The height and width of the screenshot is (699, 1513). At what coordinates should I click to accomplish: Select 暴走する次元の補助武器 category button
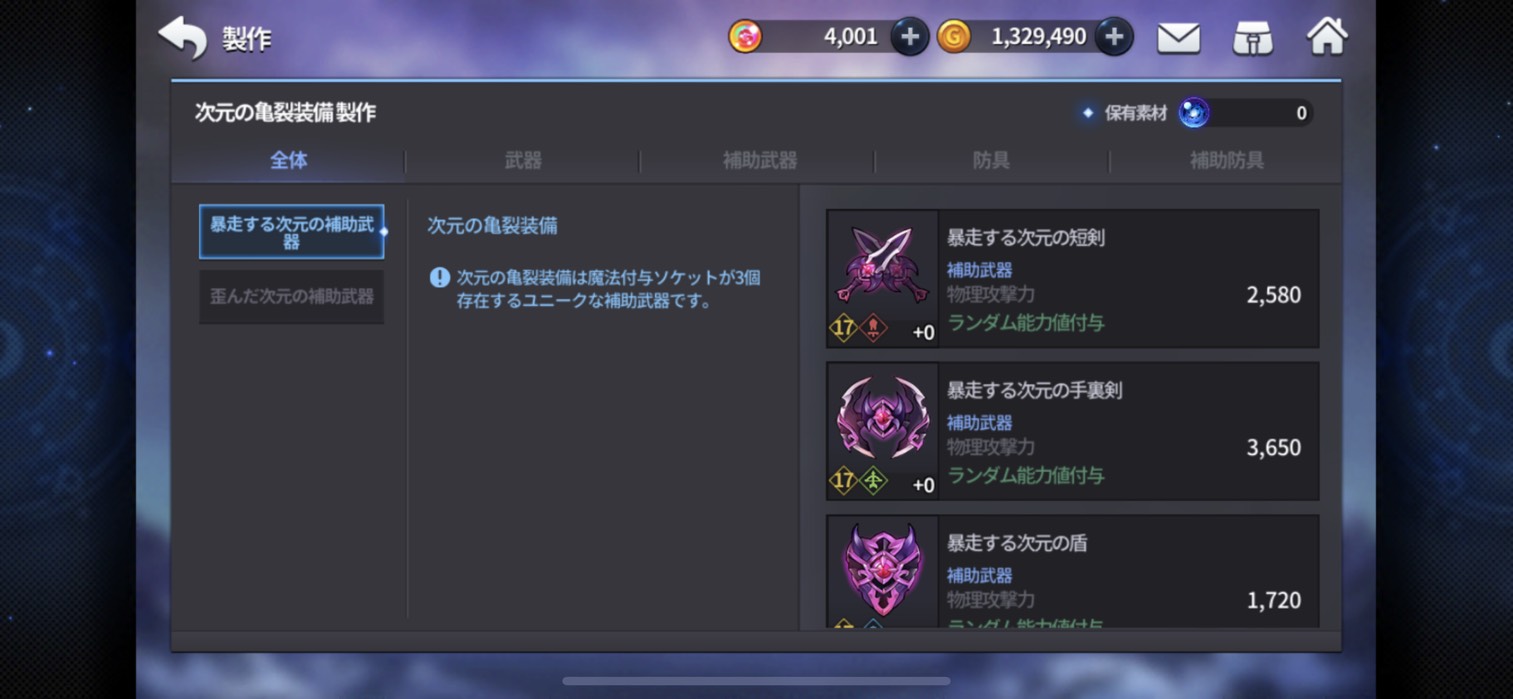(x=291, y=232)
